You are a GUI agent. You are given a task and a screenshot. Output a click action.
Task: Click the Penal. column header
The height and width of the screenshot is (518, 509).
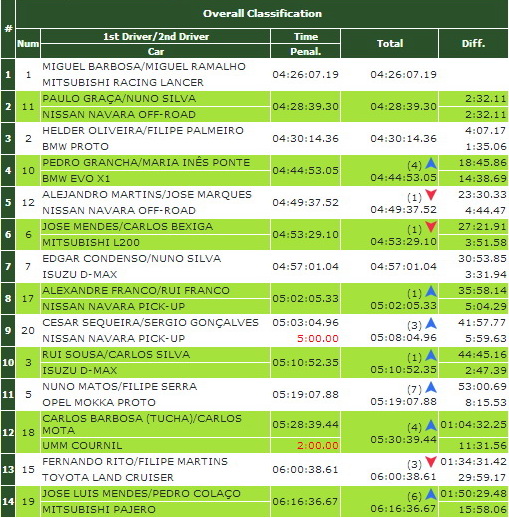click(305, 51)
